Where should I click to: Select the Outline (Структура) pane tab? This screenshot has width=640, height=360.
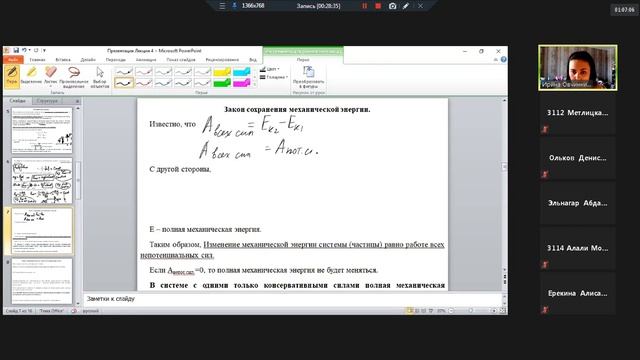coord(47,101)
